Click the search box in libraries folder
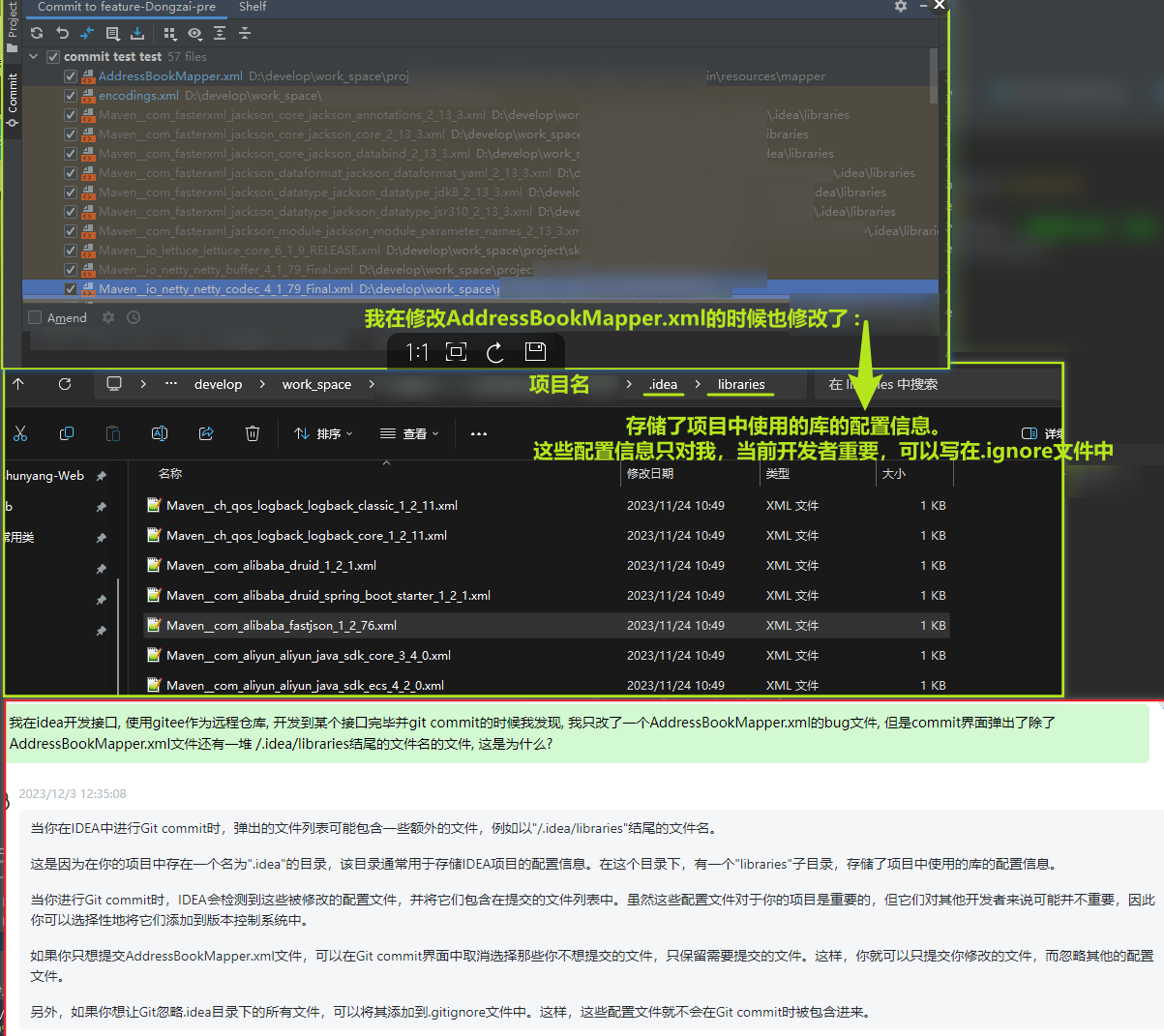1164x1036 pixels. tap(937, 384)
